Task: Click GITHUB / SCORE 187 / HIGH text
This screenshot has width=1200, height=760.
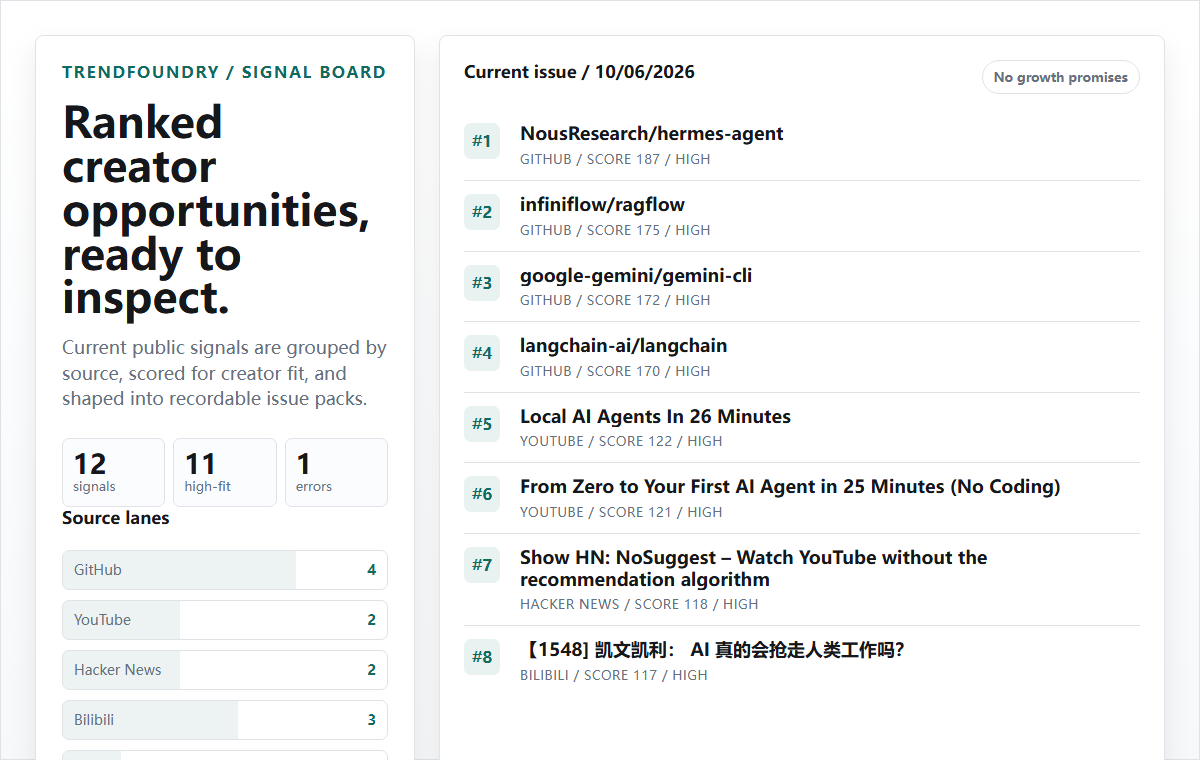Action: (x=615, y=159)
